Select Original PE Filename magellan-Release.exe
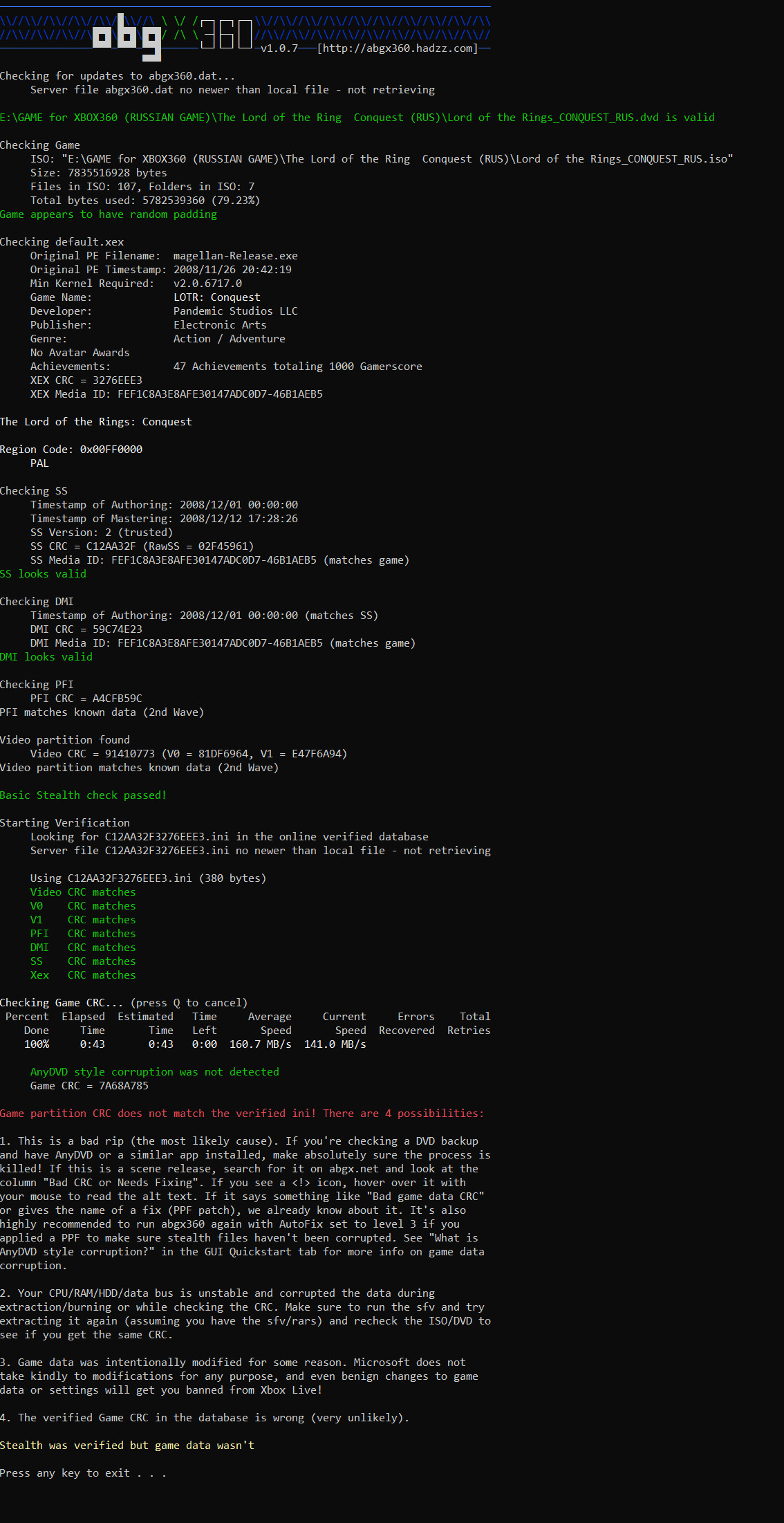This screenshot has height=1523, width=784. 164,256
